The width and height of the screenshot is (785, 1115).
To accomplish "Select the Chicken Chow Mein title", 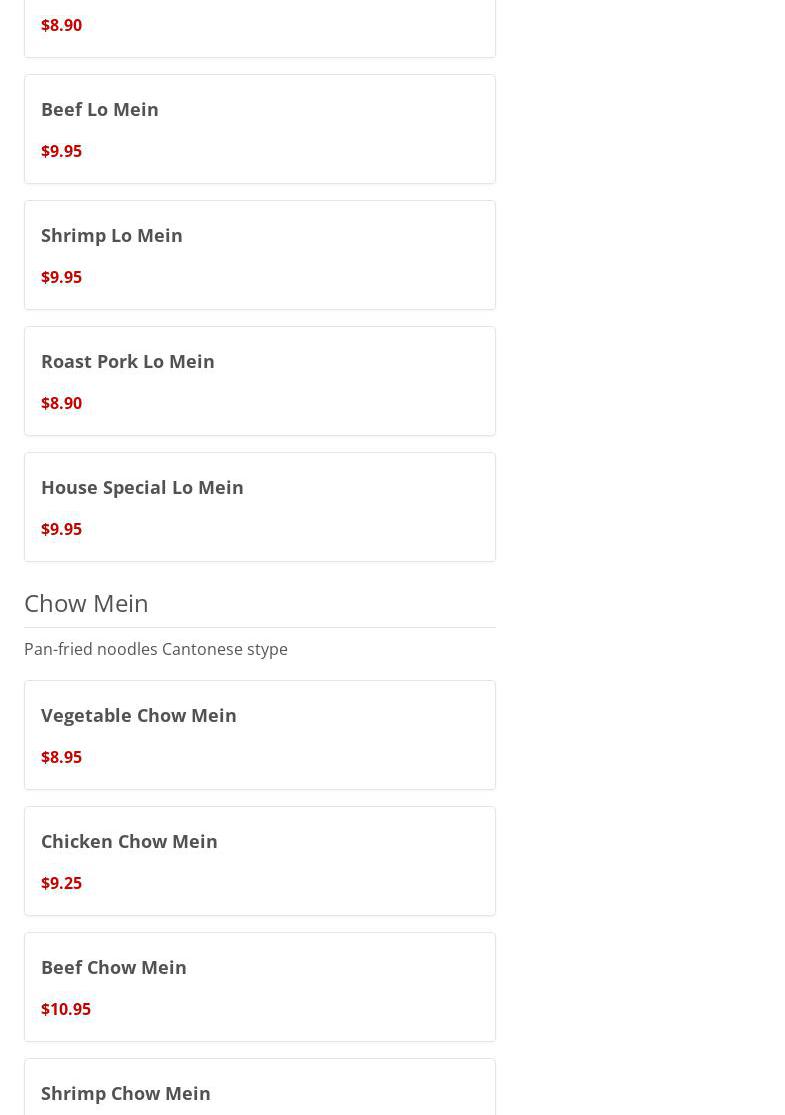I will [129, 841].
